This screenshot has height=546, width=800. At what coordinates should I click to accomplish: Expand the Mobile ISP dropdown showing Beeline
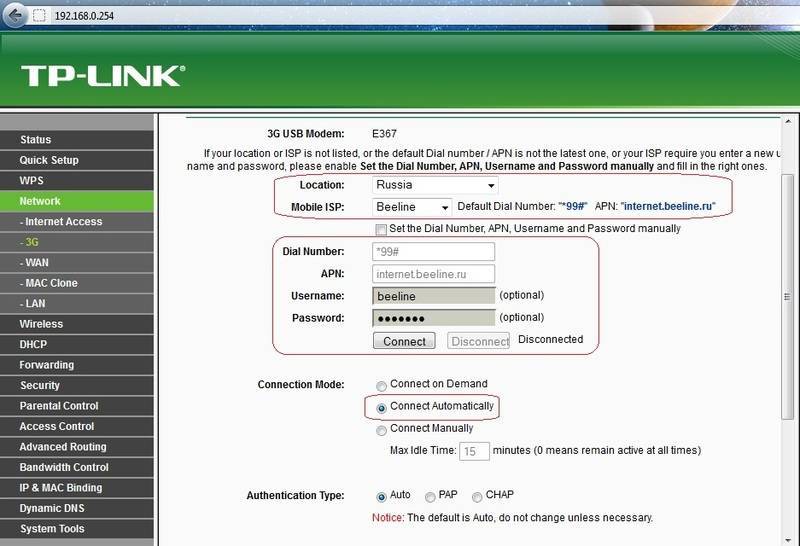[x=412, y=207]
